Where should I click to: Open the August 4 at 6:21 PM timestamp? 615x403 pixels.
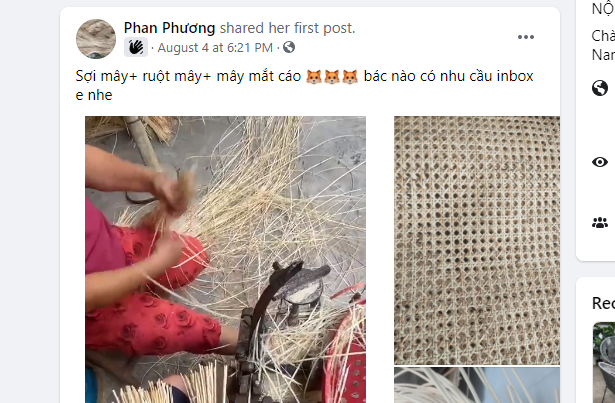coord(215,47)
